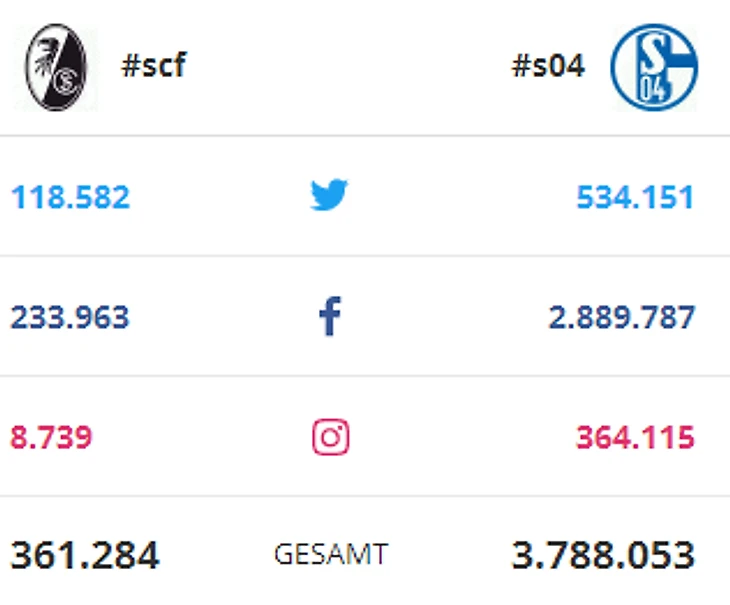Select Schalke's Facebook count 2.889.787

[x=621, y=318]
